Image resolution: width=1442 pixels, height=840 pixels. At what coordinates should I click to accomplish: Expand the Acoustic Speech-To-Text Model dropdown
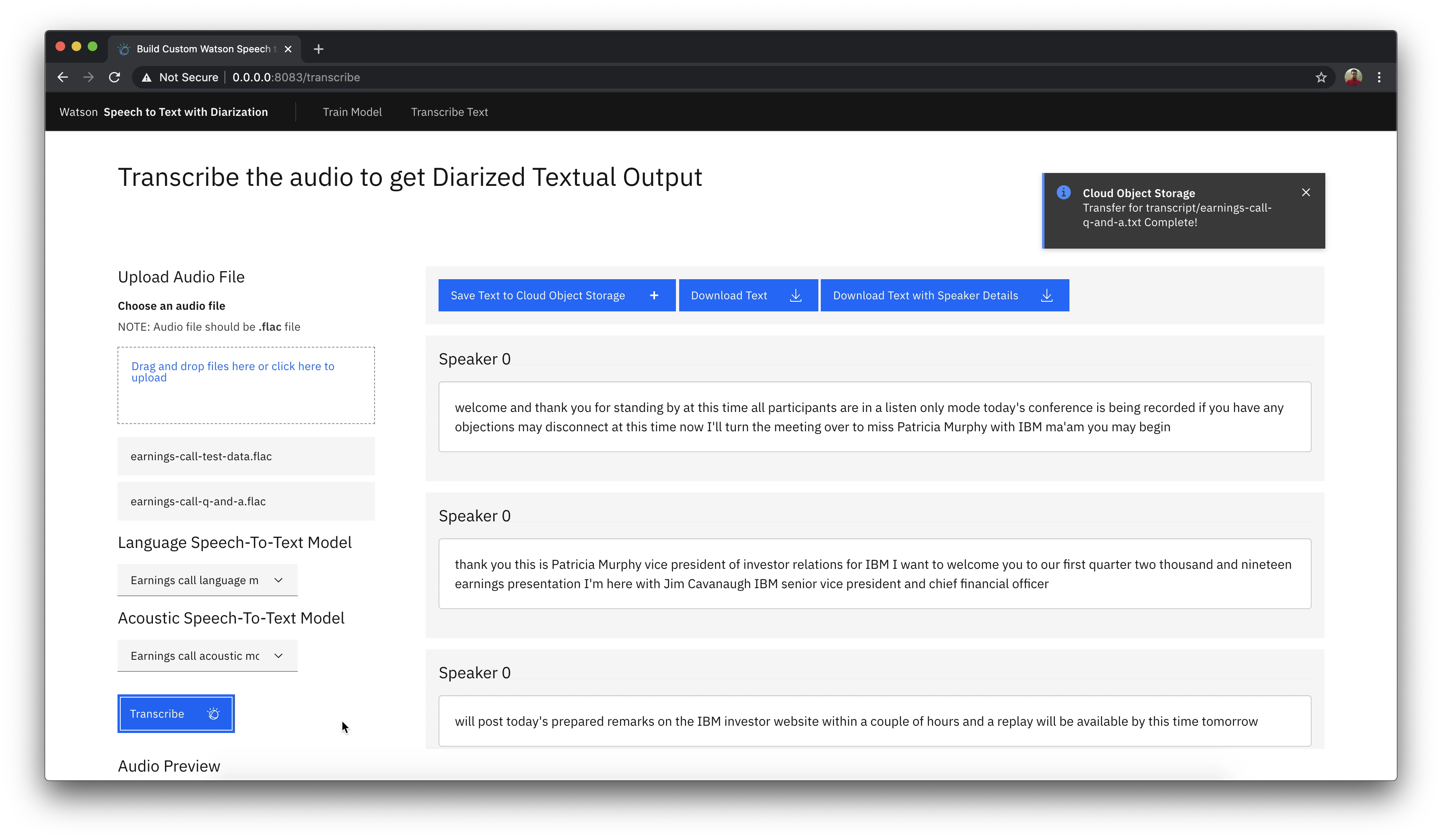[207, 656]
